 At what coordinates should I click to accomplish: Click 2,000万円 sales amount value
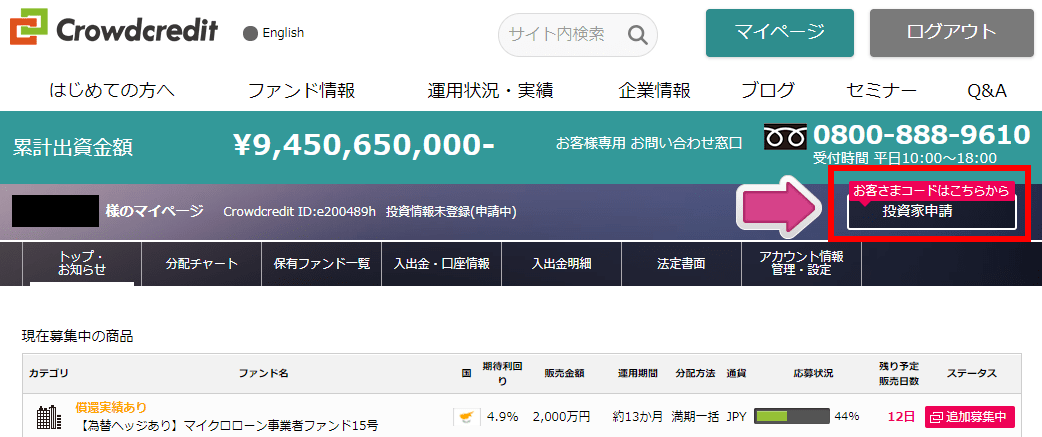coord(561,417)
